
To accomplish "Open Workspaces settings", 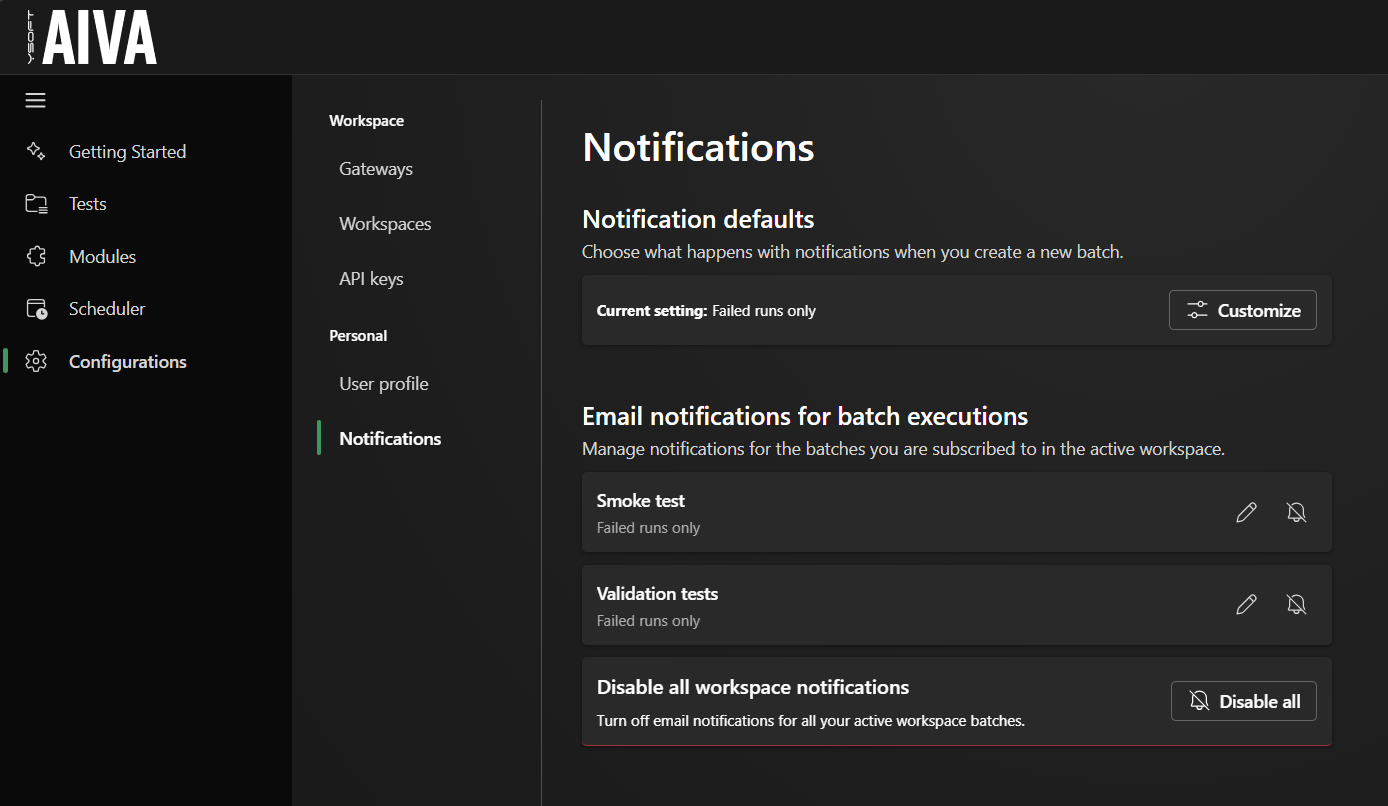I will click(x=385, y=224).
